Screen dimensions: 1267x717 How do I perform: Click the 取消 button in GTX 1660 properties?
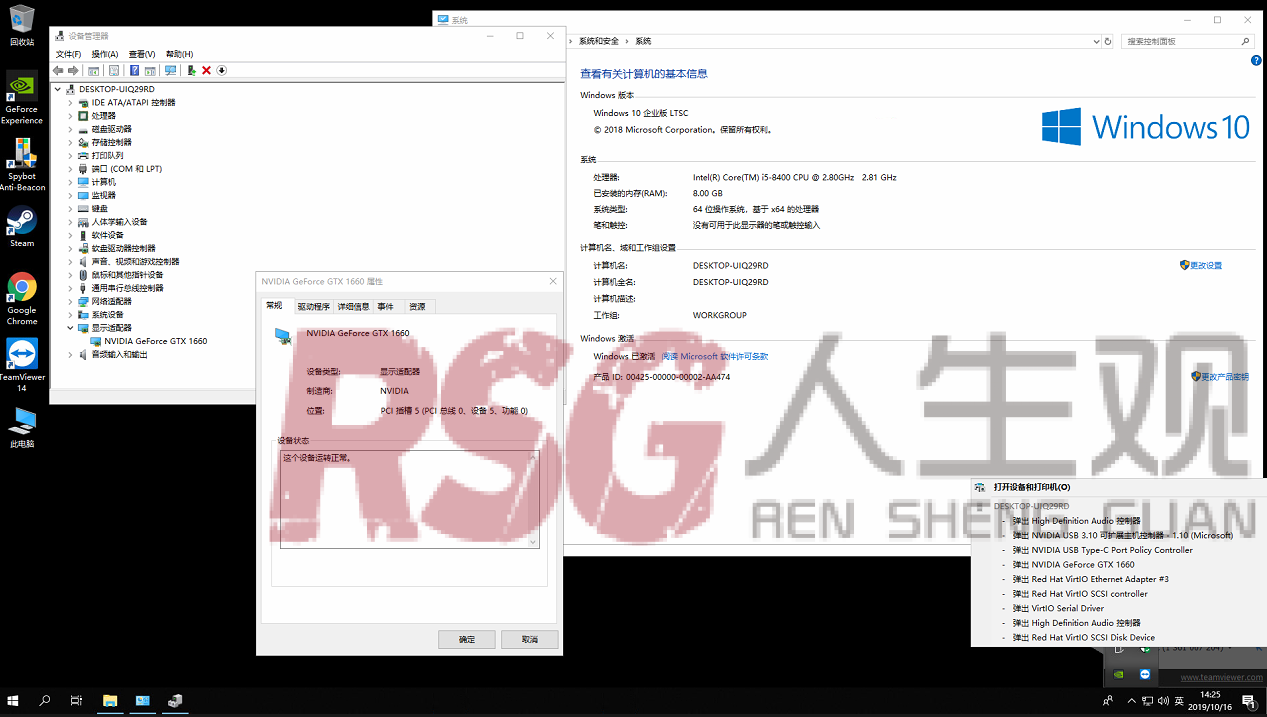click(530, 639)
